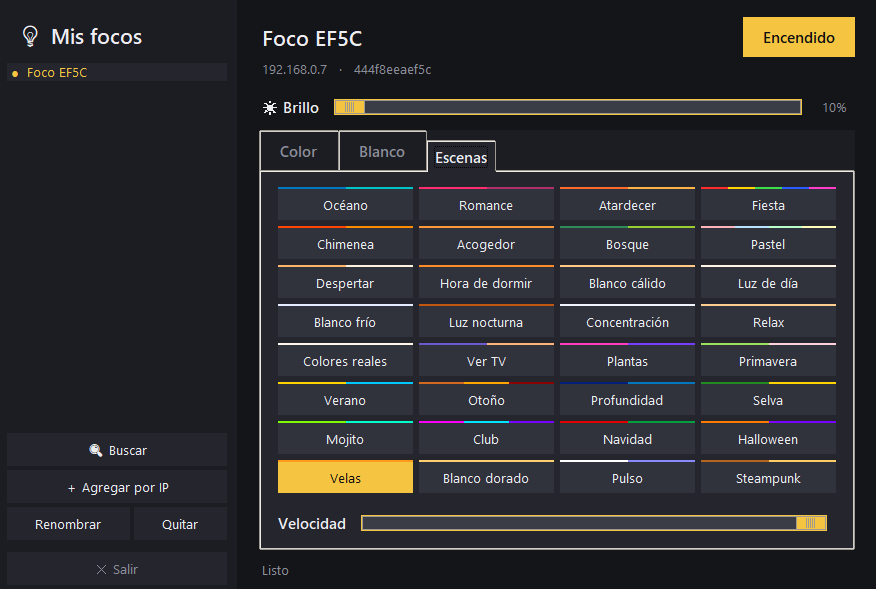The image size is (876, 589).
Task: Select Foco EF5C in the bulb list
Action: pyautogui.click(x=117, y=72)
